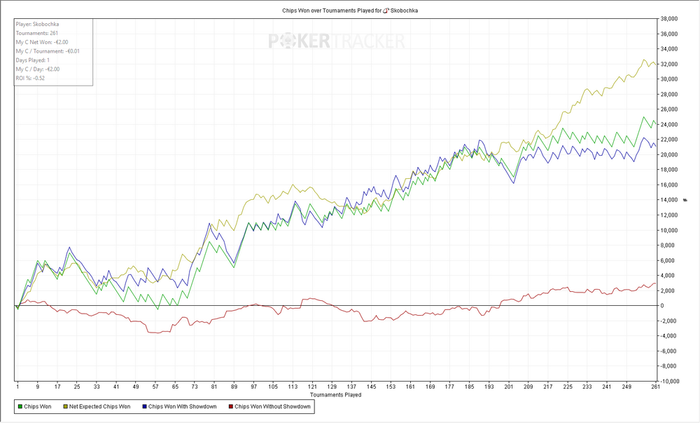Click 'My C / Day: -€2.00' line
The width and height of the screenshot is (700, 423).
point(38,69)
